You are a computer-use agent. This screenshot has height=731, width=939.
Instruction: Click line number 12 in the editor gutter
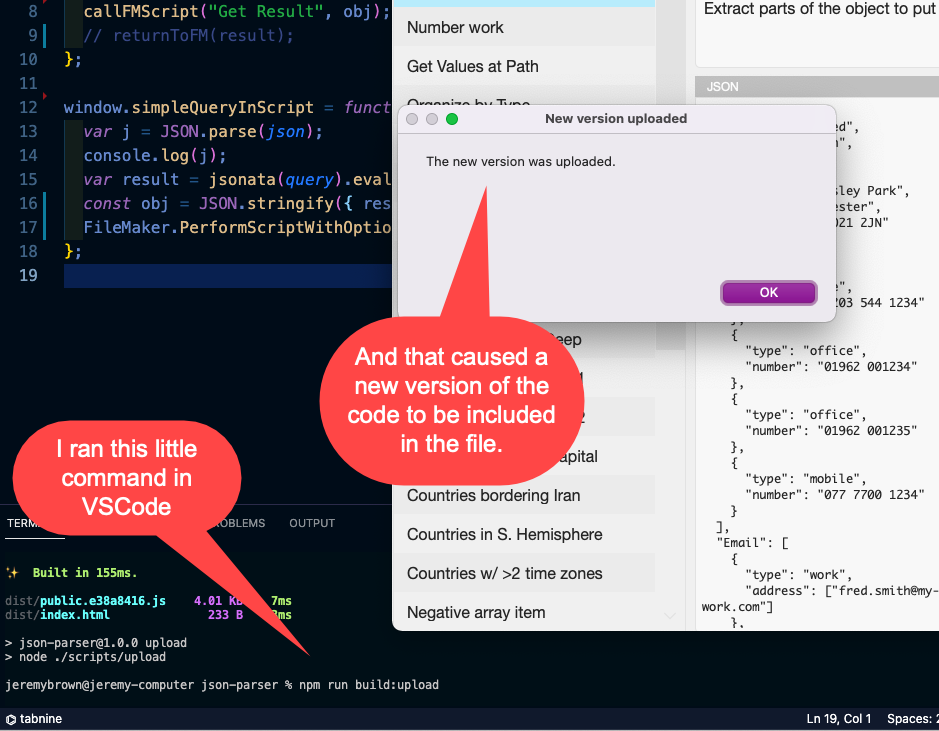click(x=28, y=108)
